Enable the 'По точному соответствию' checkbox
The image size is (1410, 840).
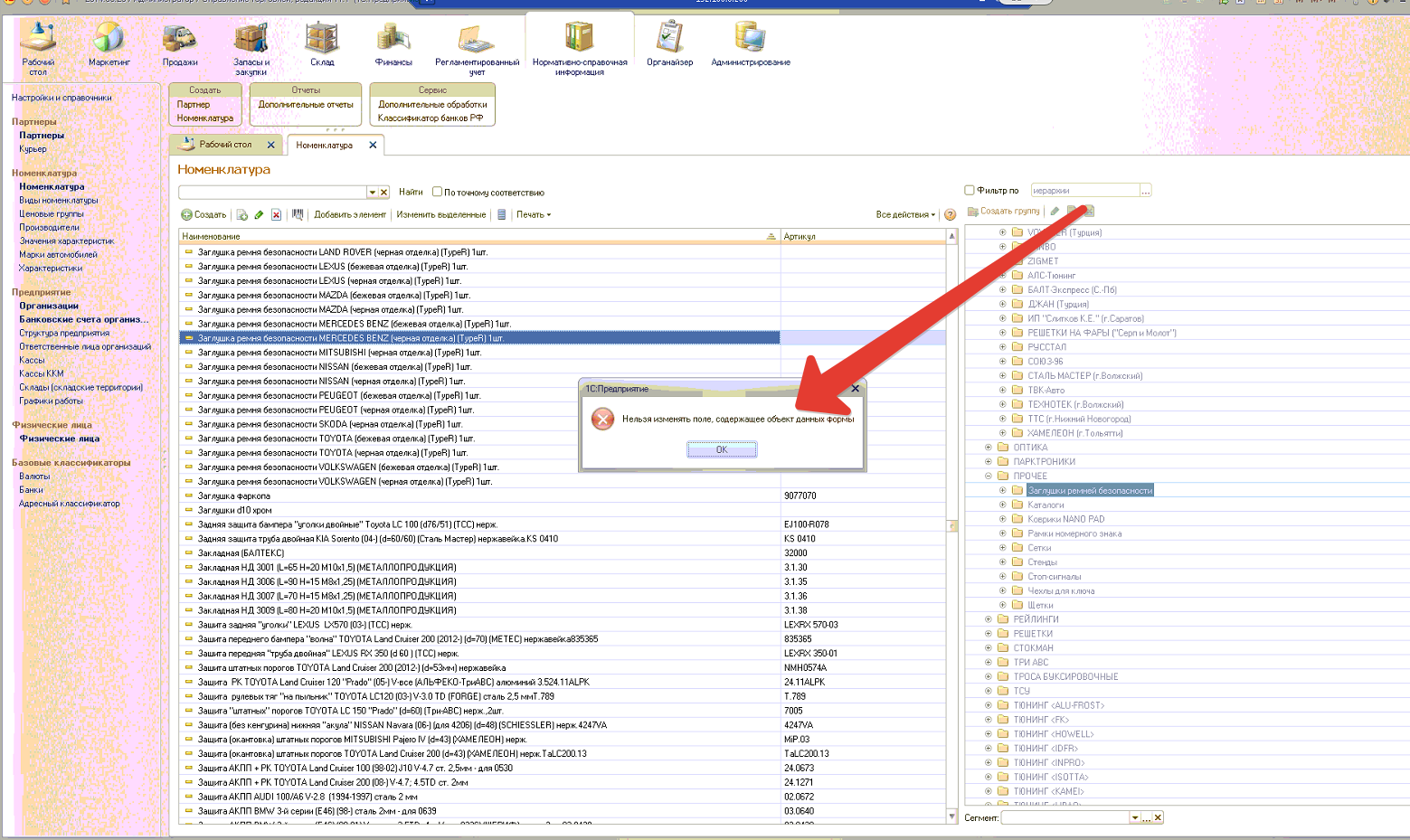(438, 193)
